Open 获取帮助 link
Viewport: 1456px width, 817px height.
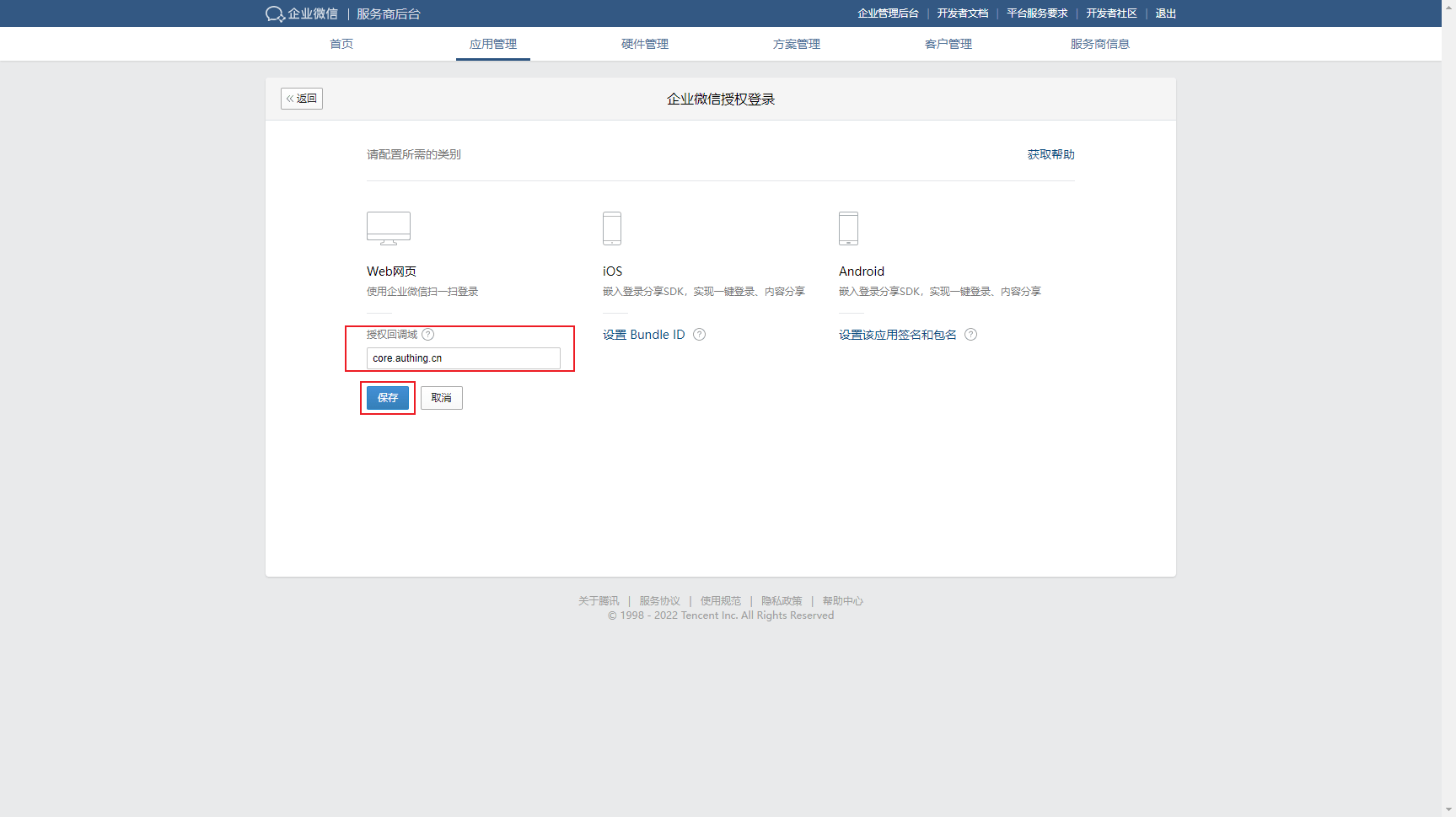(1050, 154)
